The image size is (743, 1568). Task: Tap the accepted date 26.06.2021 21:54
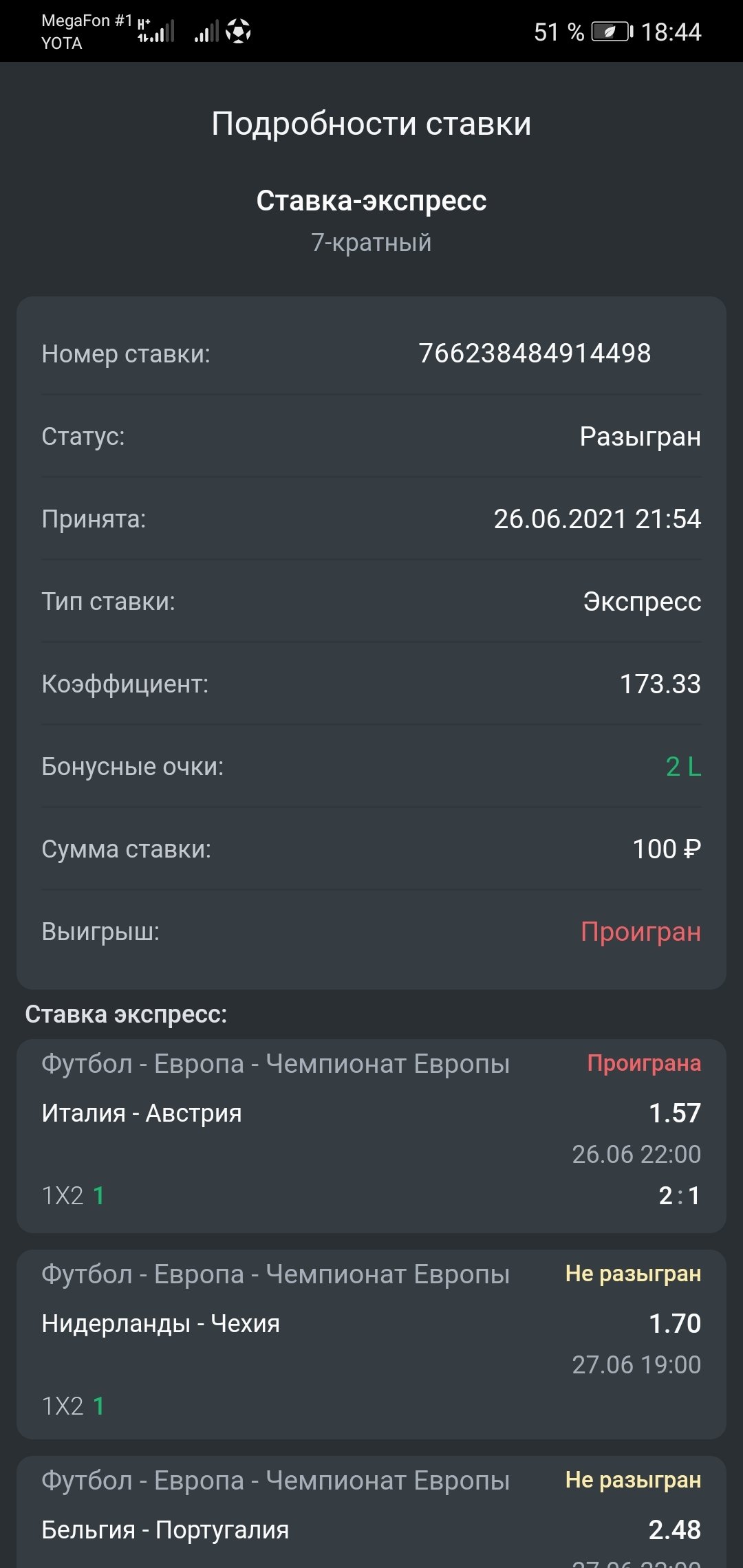[597, 519]
